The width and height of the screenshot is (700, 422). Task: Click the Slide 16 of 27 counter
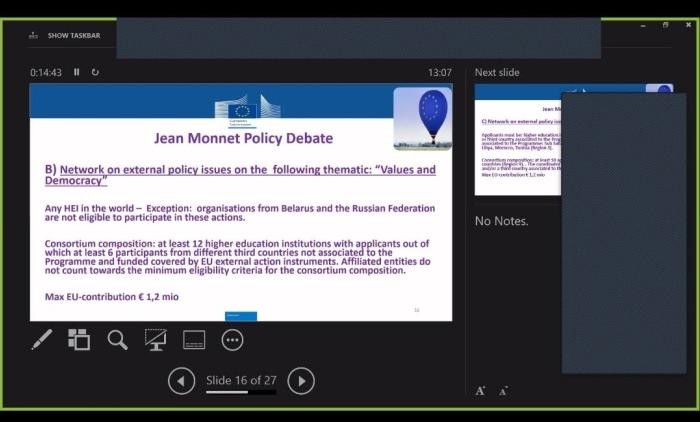click(241, 380)
